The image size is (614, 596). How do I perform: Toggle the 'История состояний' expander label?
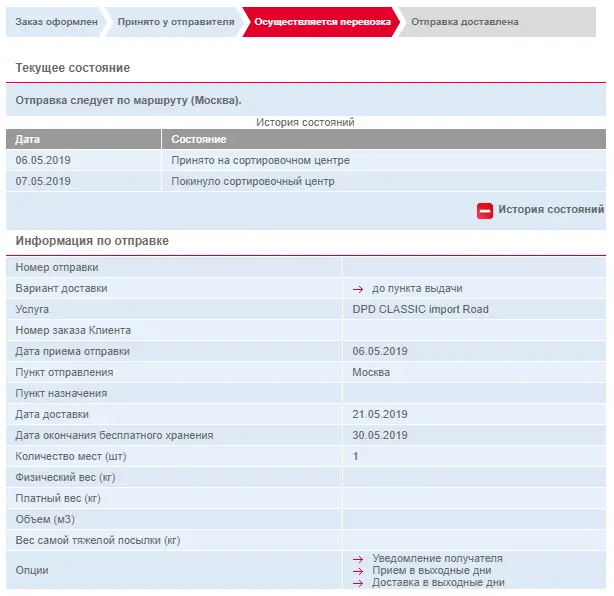click(551, 210)
